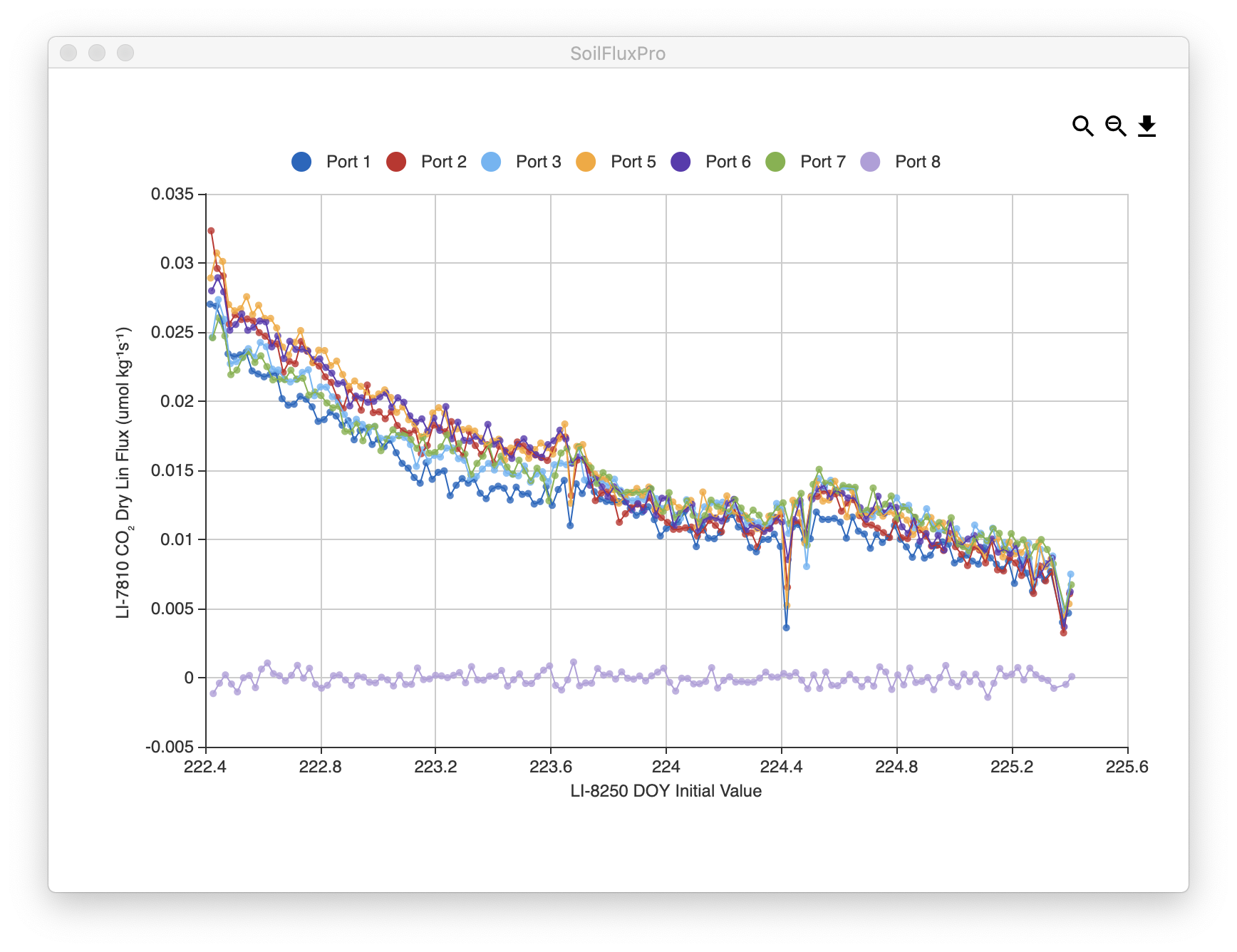Viewport: 1237px width, 952px height.
Task: Toggle Port 1 series via blue legend circle
Action: (301, 162)
